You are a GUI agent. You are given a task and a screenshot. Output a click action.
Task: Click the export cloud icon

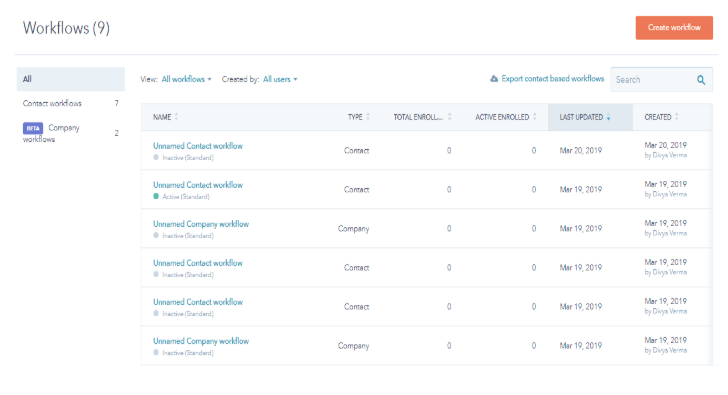tap(494, 79)
